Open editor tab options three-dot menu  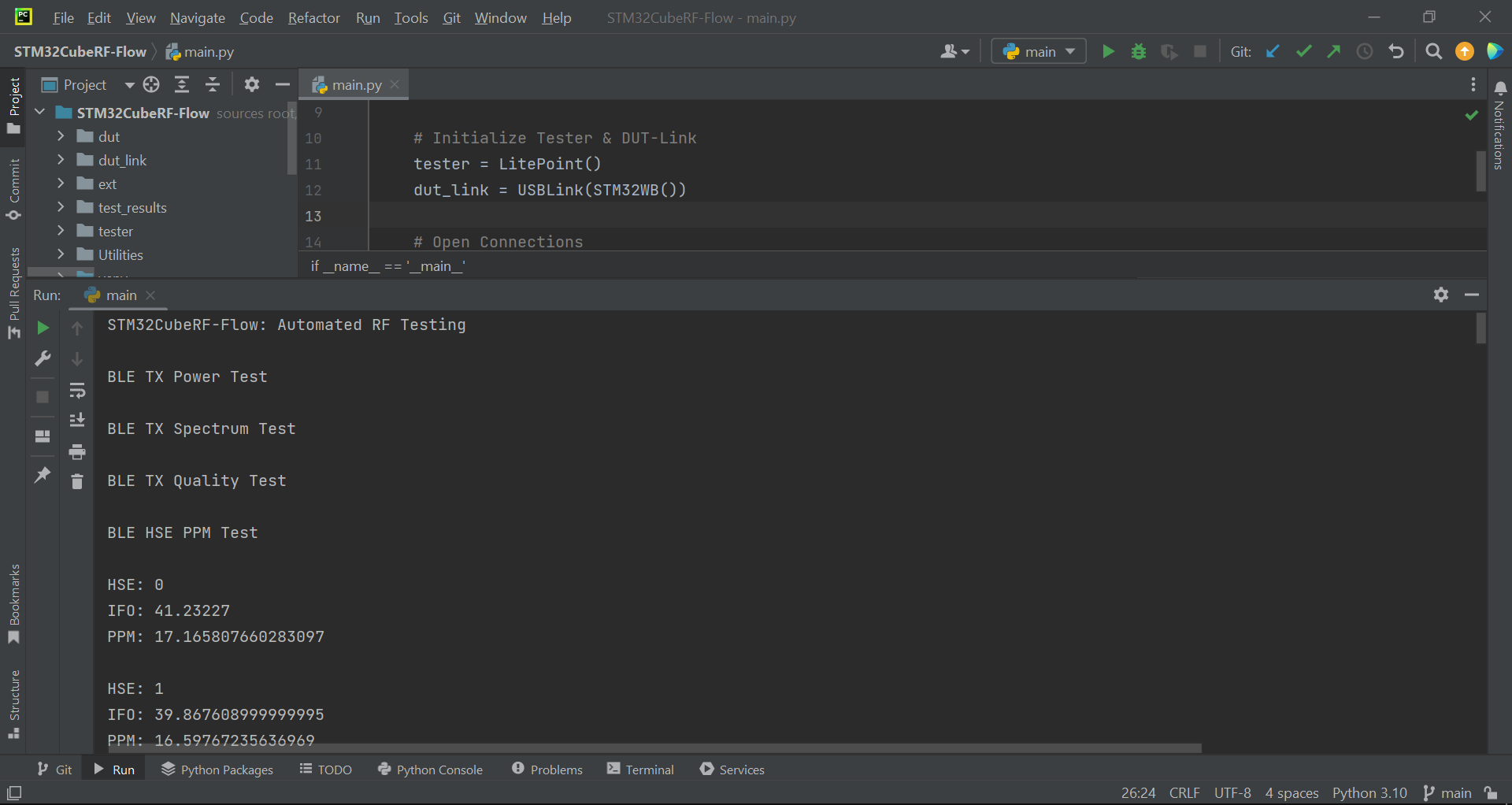tap(1473, 84)
